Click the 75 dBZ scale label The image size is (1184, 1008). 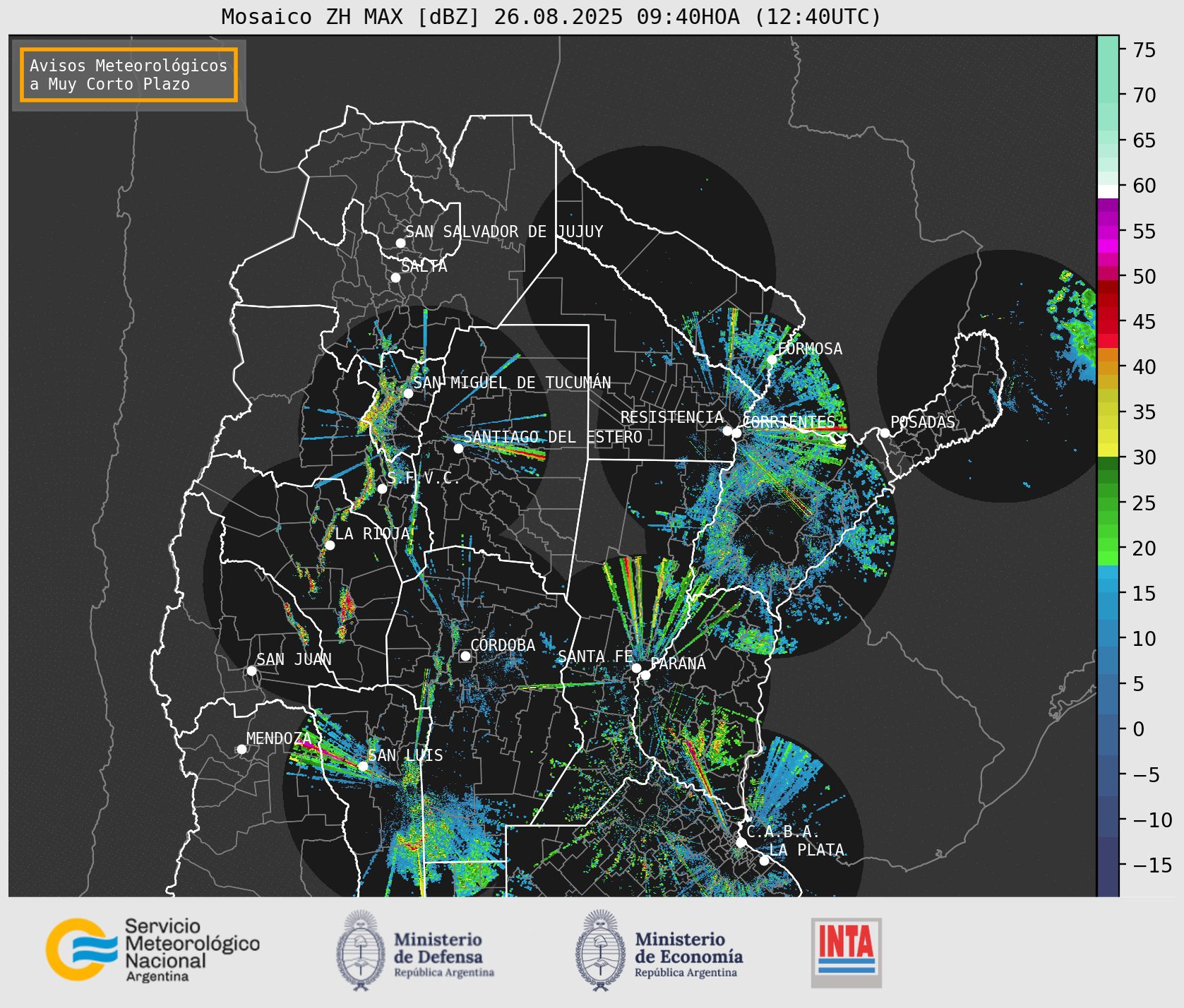coord(1144,49)
